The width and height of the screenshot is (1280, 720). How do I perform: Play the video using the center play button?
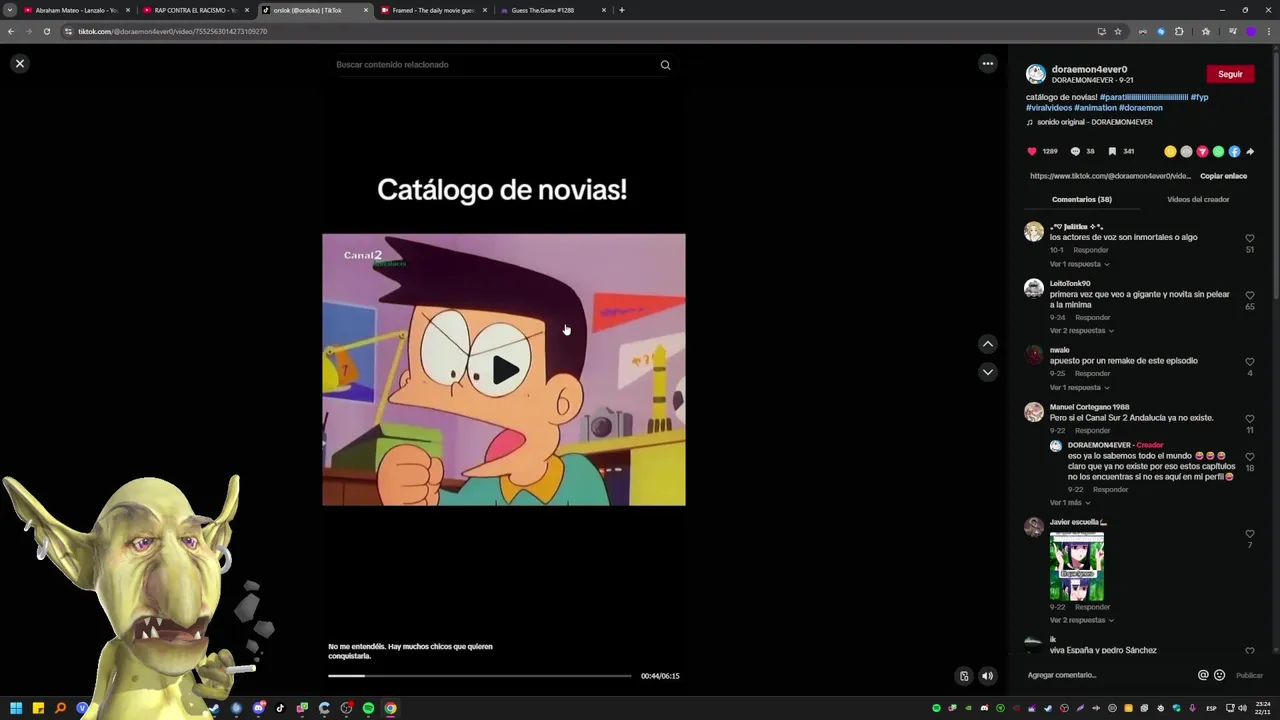504,370
